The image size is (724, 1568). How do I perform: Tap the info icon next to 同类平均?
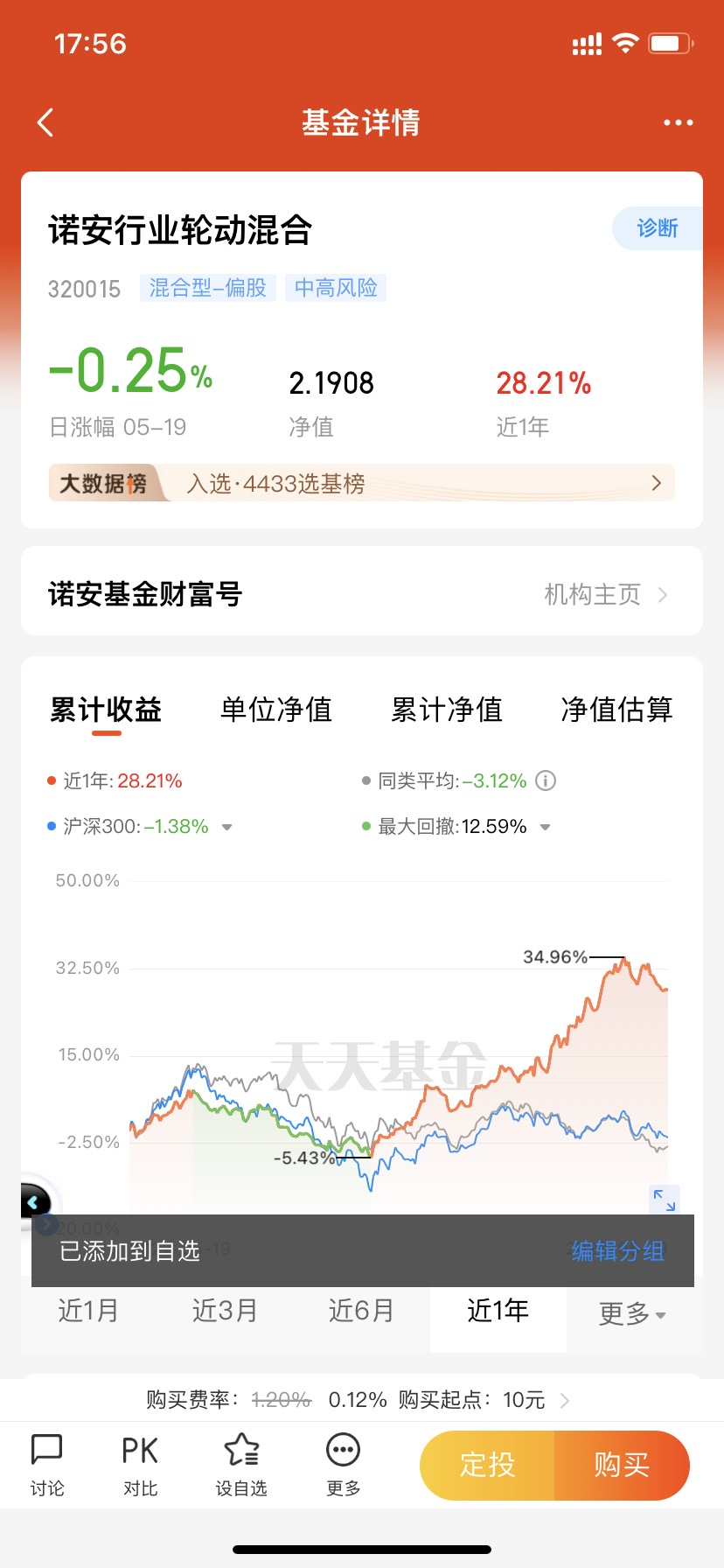pyautogui.click(x=546, y=780)
